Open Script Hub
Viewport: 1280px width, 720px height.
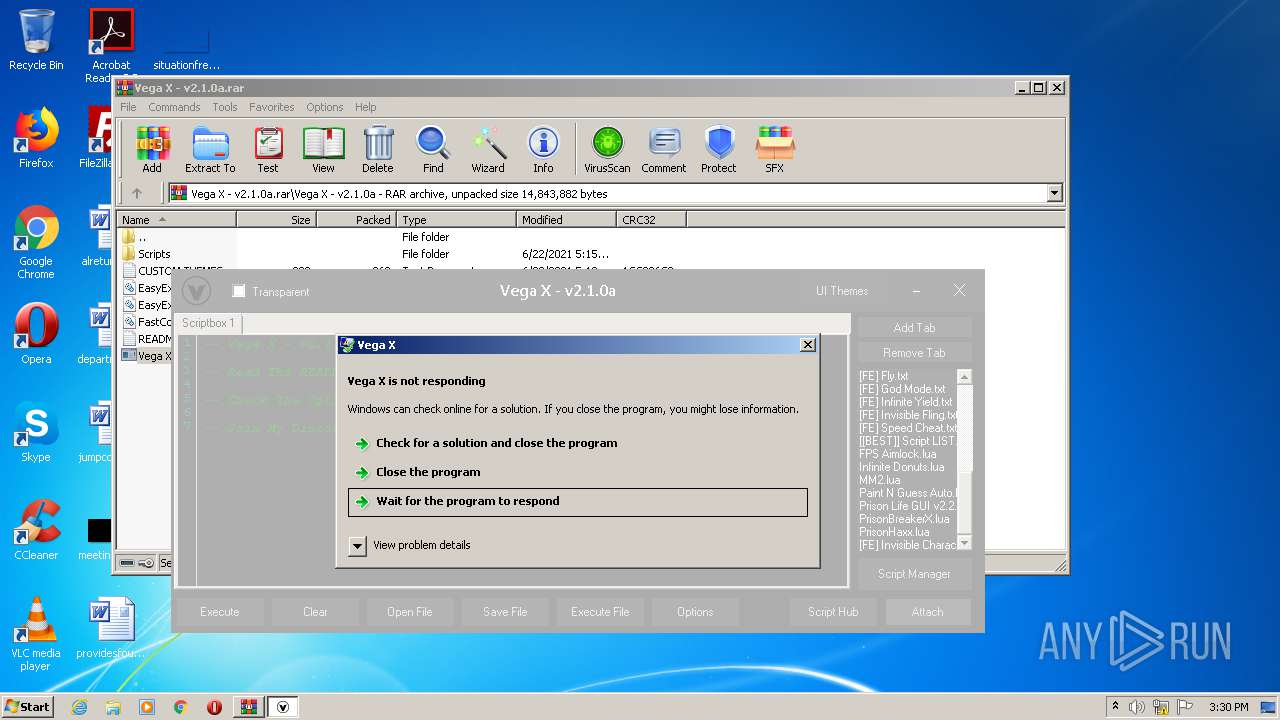[x=833, y=612]
